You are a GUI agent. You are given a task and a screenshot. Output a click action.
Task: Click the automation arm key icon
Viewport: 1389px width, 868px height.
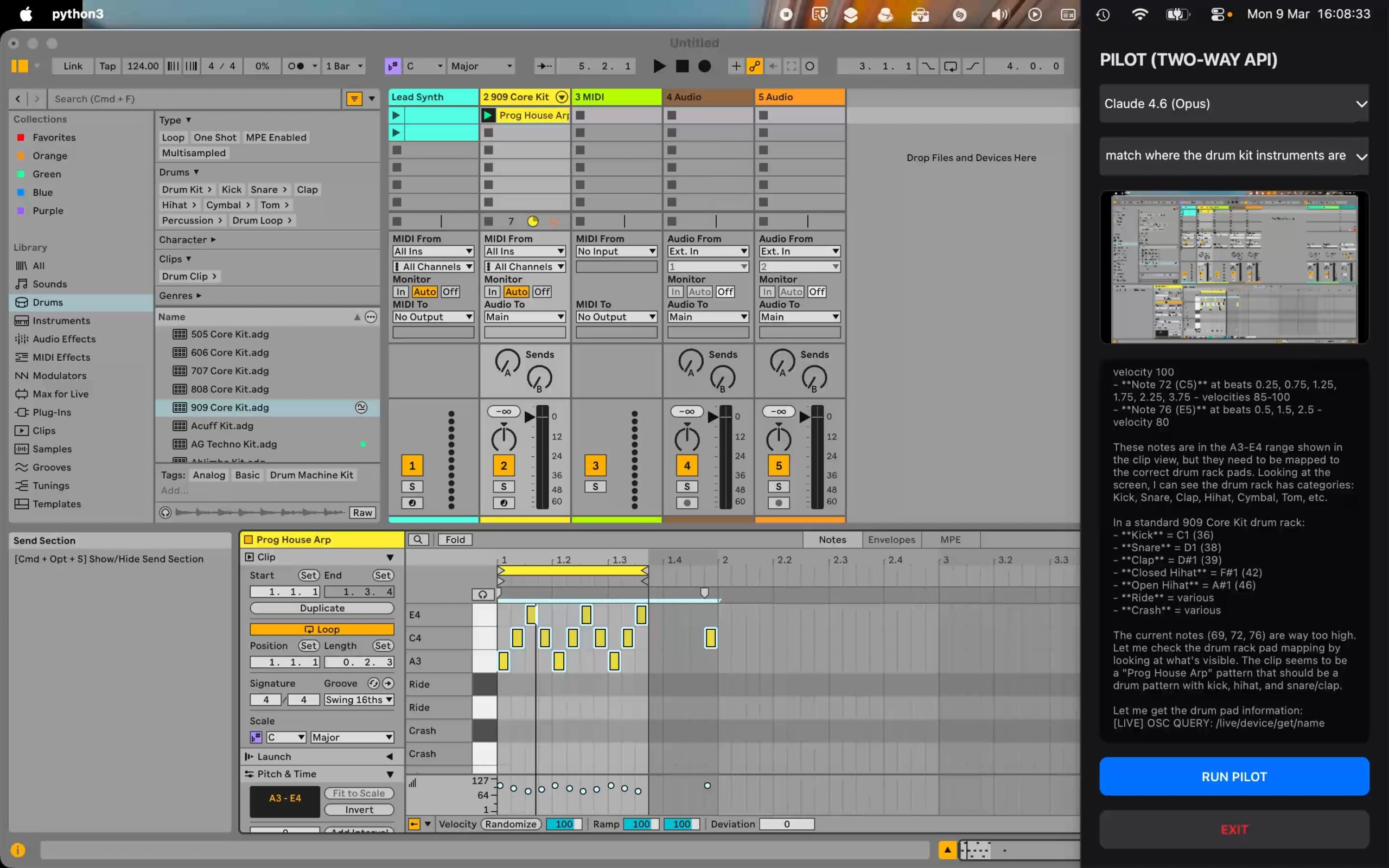coord(754,66)
